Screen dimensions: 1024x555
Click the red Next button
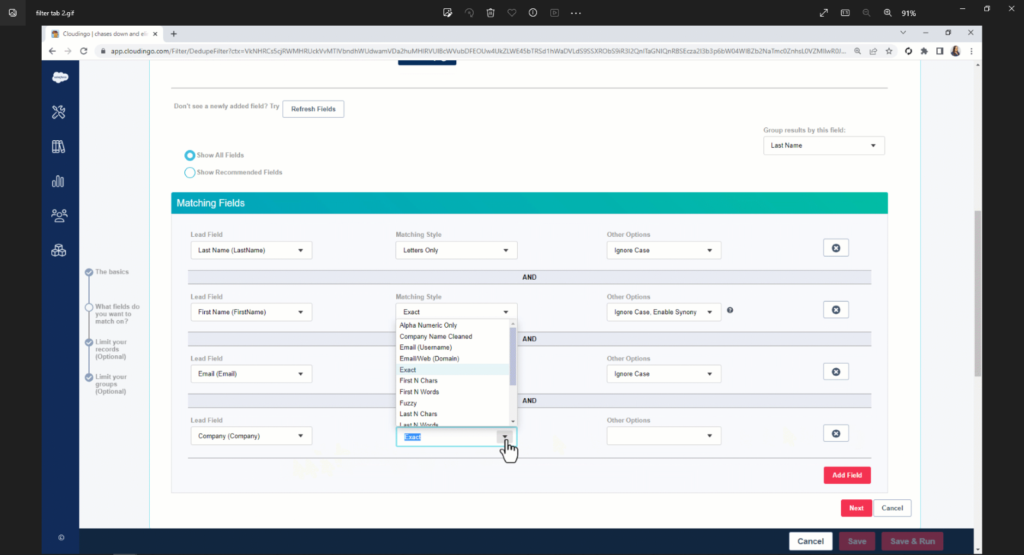(x=856, y=508)
